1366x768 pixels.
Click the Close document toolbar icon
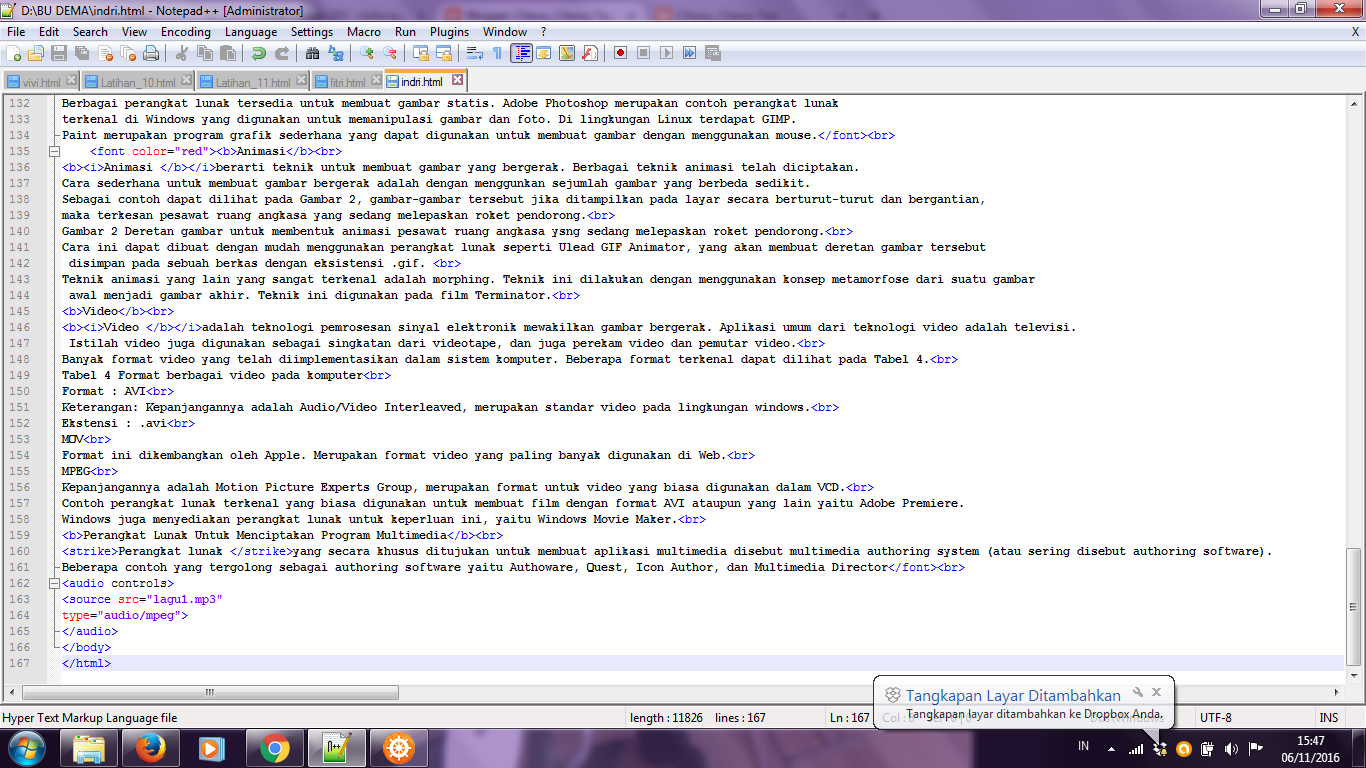click(x=105, y=53)
